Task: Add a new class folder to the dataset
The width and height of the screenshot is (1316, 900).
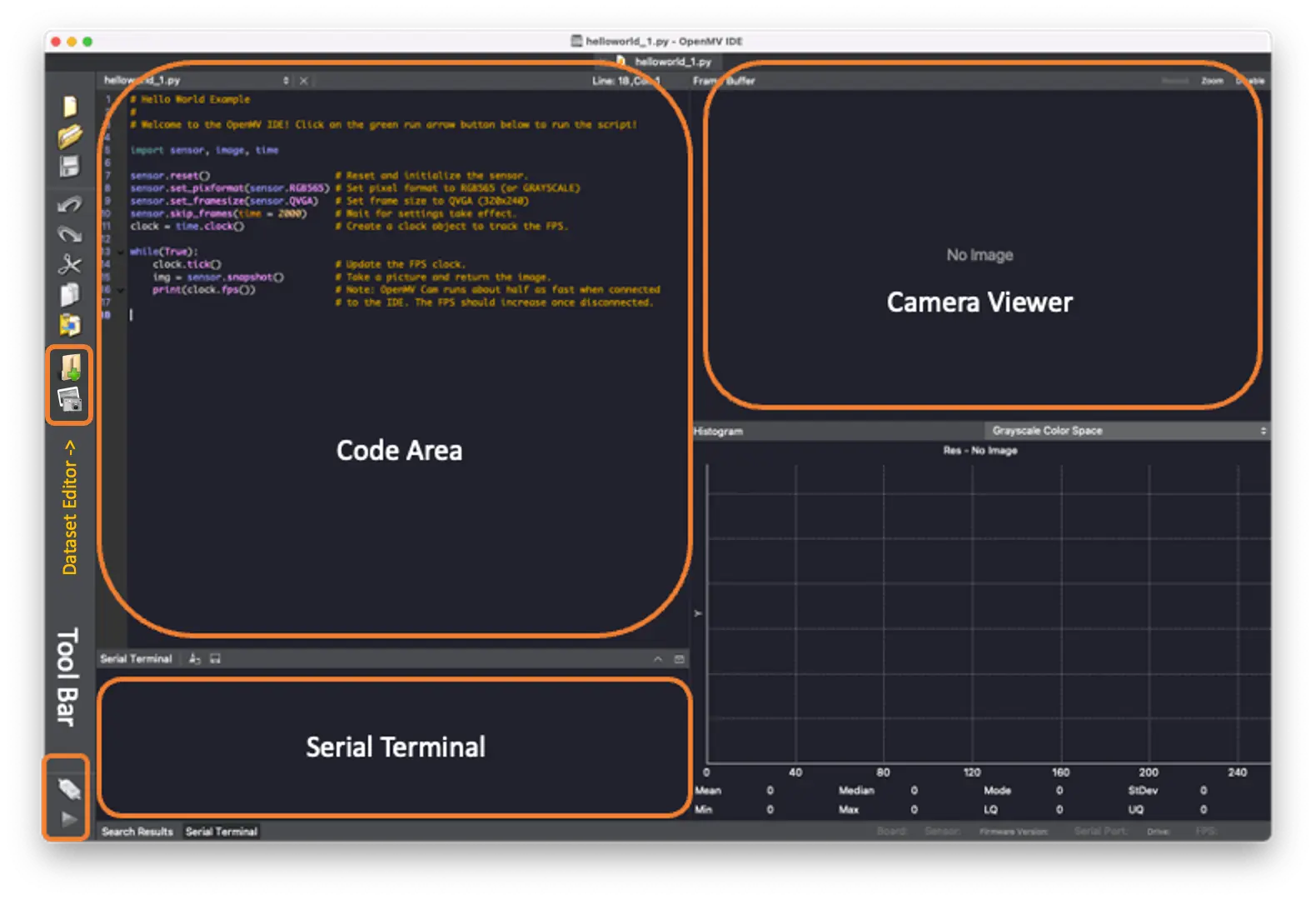Action: click(70, 367)
